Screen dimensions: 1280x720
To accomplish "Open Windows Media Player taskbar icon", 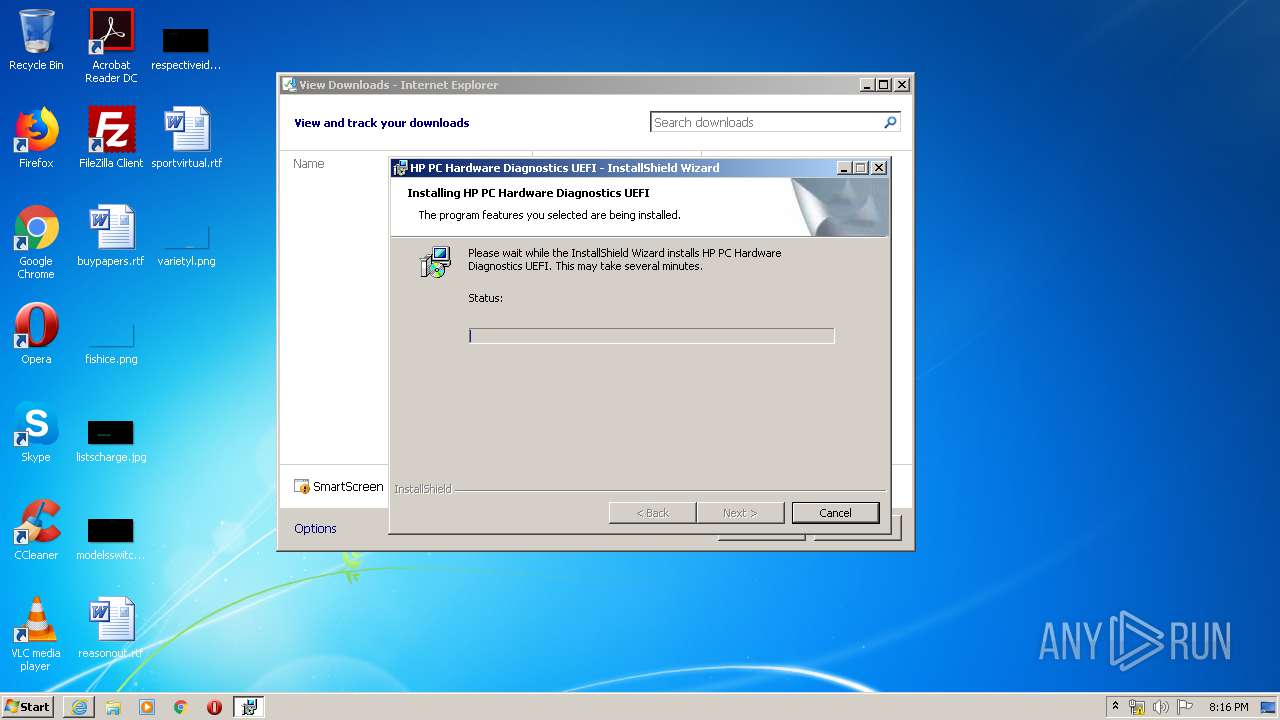I will (147, 707).
